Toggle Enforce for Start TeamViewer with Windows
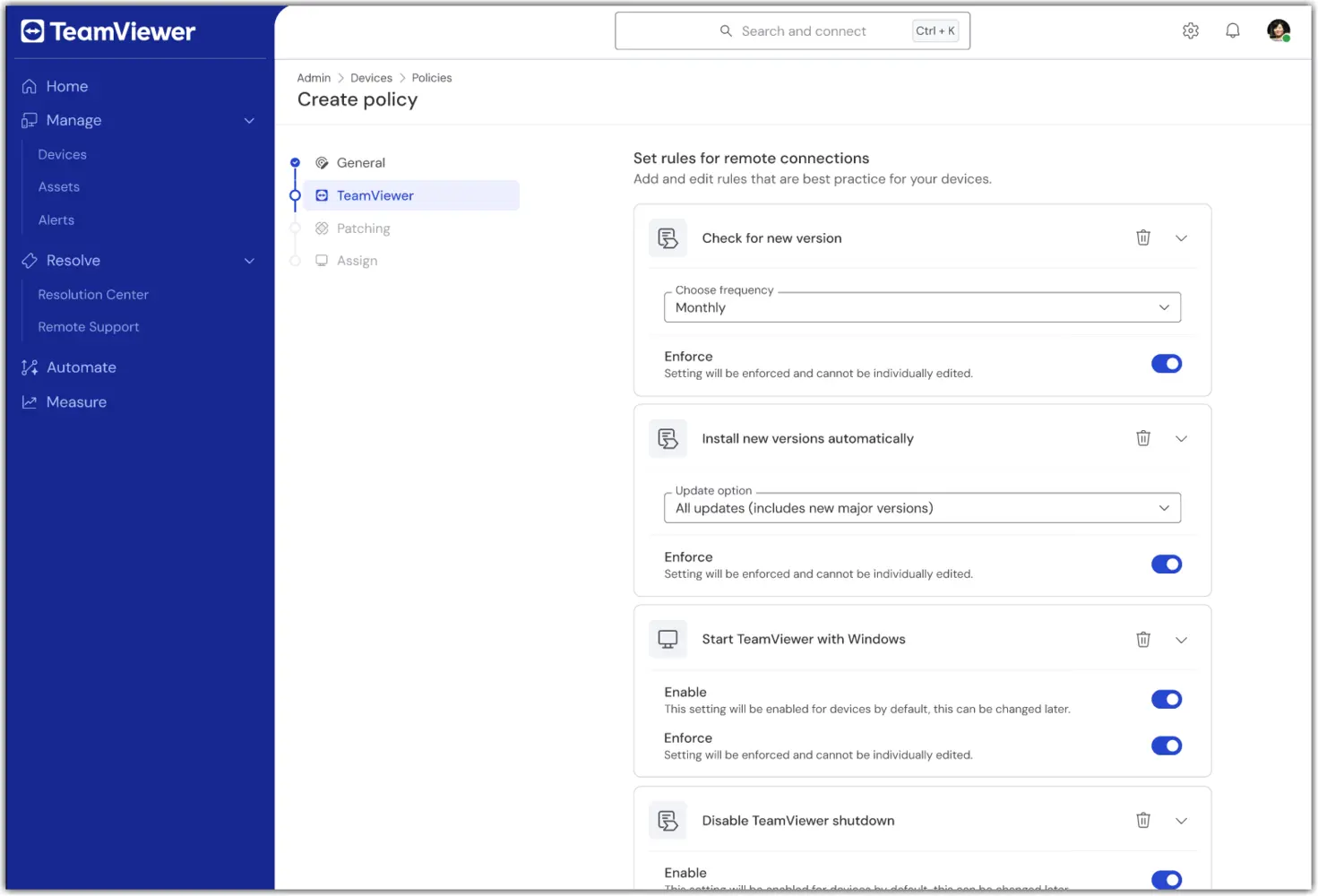This screenshot has height=896, width=1318. (x=1167, y=745)
